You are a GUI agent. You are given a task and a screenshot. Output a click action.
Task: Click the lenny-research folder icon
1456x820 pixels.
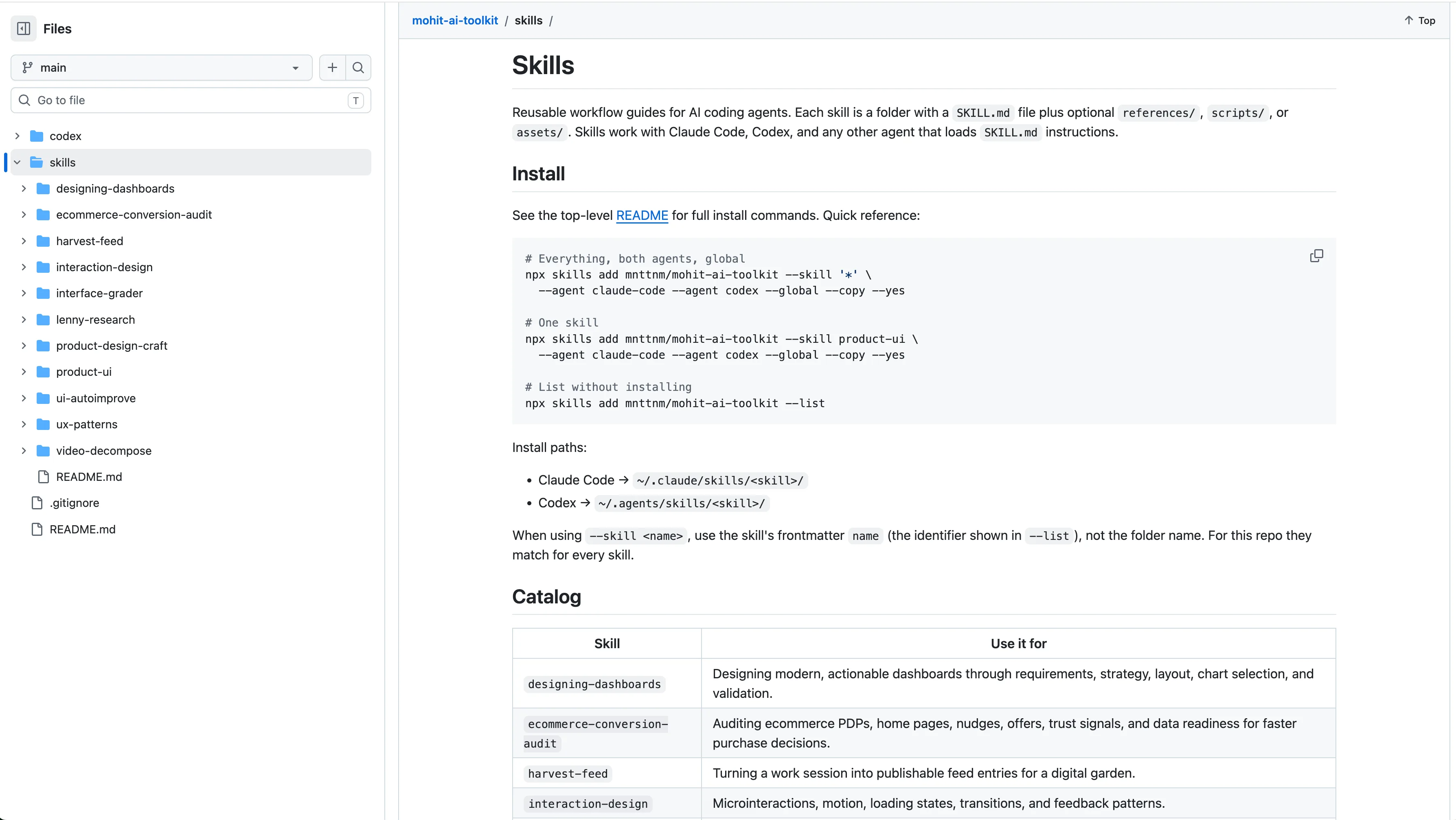pyautogui.click(x=43, y=319)
